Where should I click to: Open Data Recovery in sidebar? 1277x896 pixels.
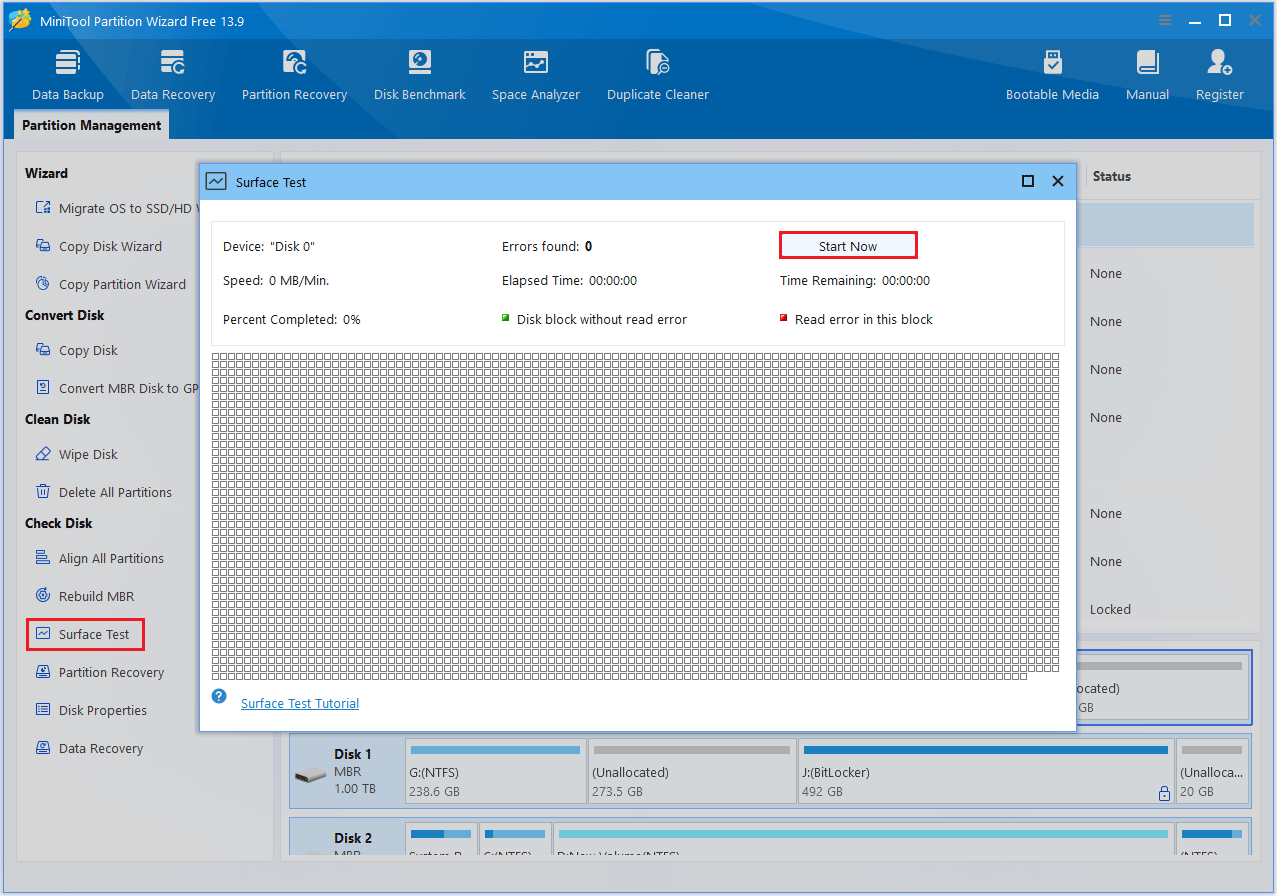[x=89, y=748]
